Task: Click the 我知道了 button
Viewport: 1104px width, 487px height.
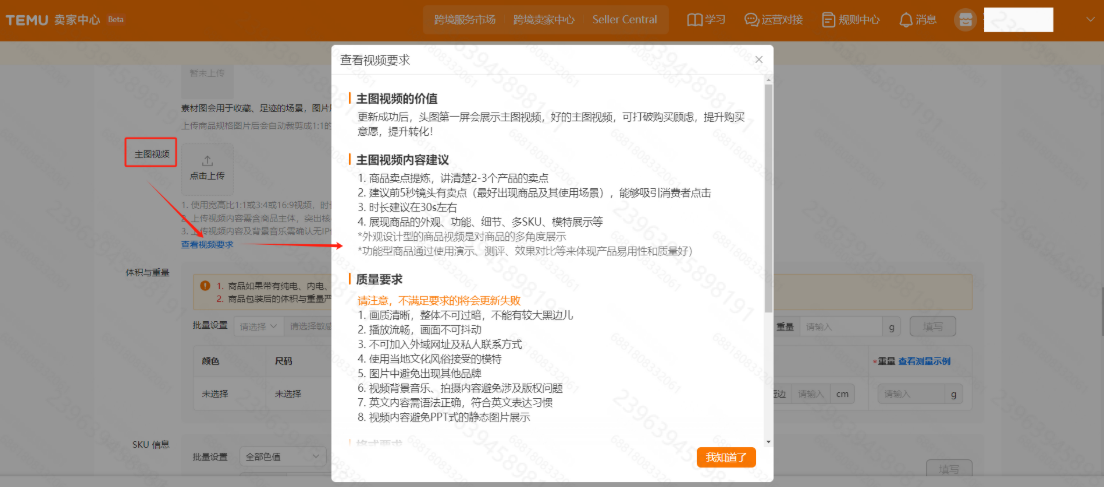Action: pos(727,457)
